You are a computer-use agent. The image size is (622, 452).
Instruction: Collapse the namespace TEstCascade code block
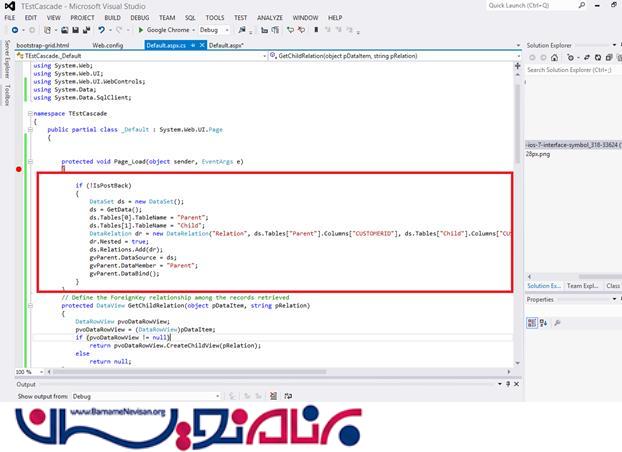click(x=28, y=114)
